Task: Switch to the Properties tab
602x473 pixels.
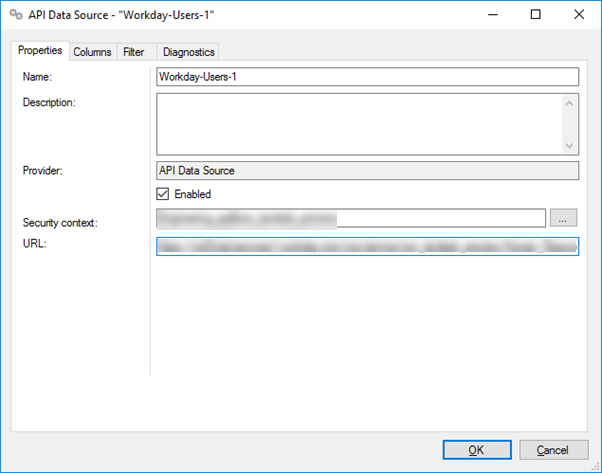Action: (x=40, y=50)
